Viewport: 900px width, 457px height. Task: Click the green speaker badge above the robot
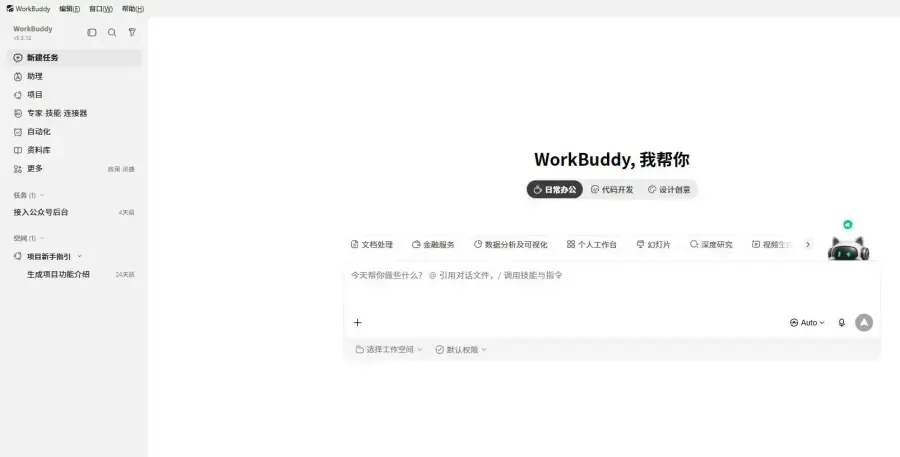[x=848, y=224]
